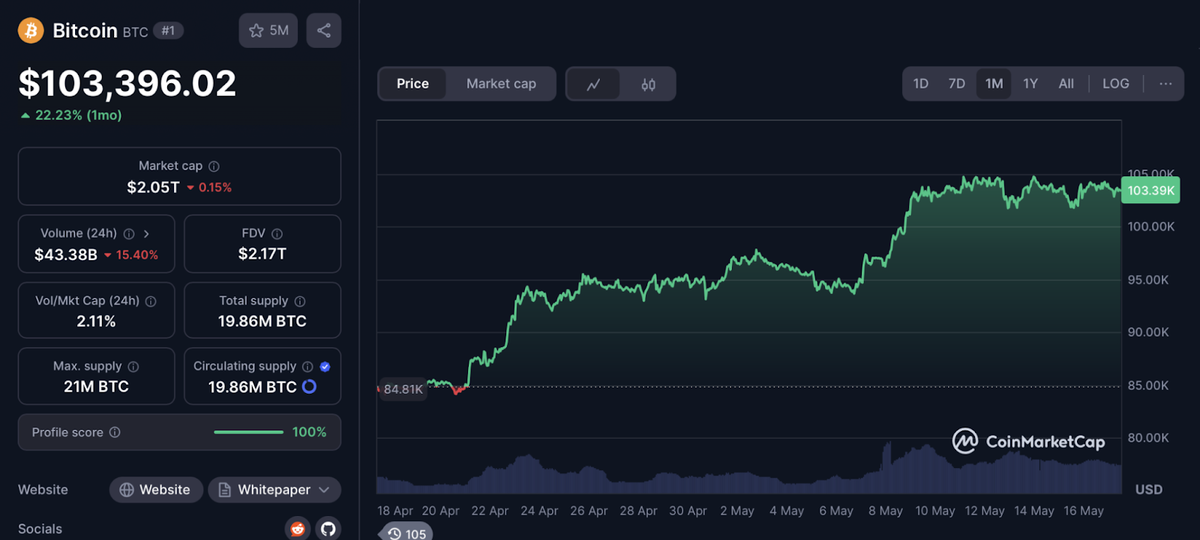Switch chart to Price tab
Viewport: 1200px width, 540px height.
point(413,84)
